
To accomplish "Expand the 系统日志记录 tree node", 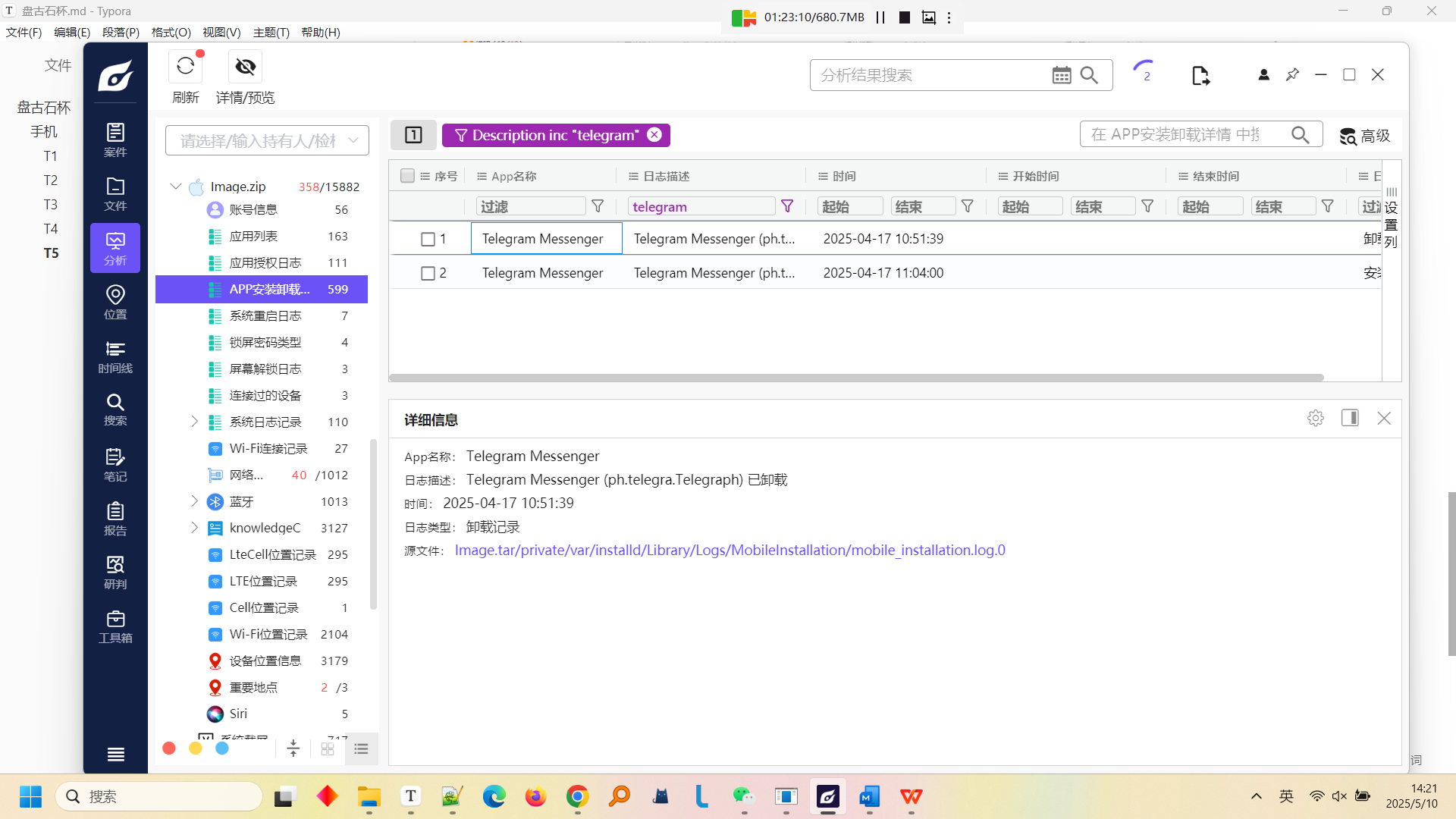I will 194,422.
